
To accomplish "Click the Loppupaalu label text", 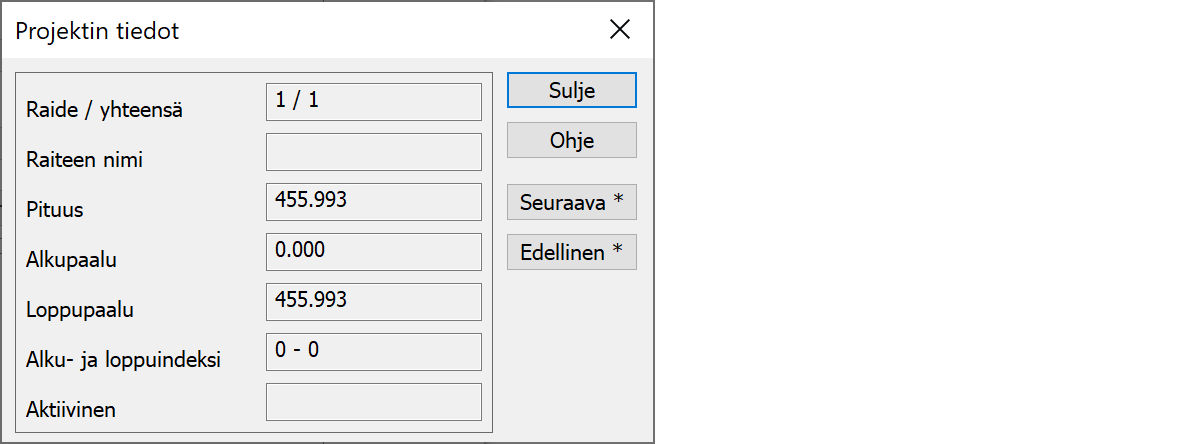I will (x=80, y=310).
